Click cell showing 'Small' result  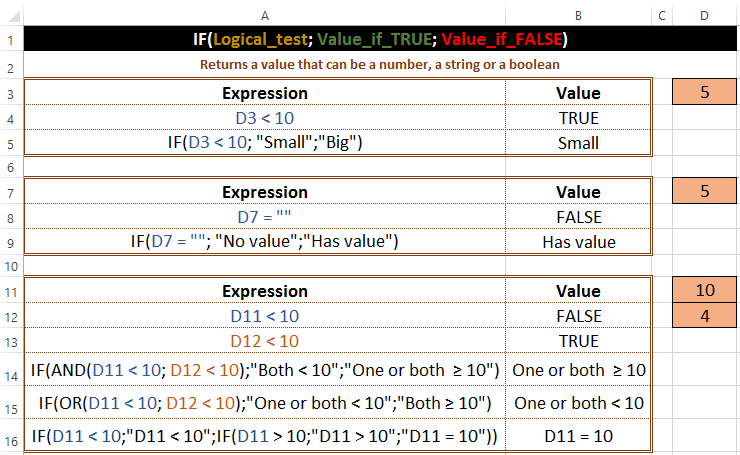point(578,143)
